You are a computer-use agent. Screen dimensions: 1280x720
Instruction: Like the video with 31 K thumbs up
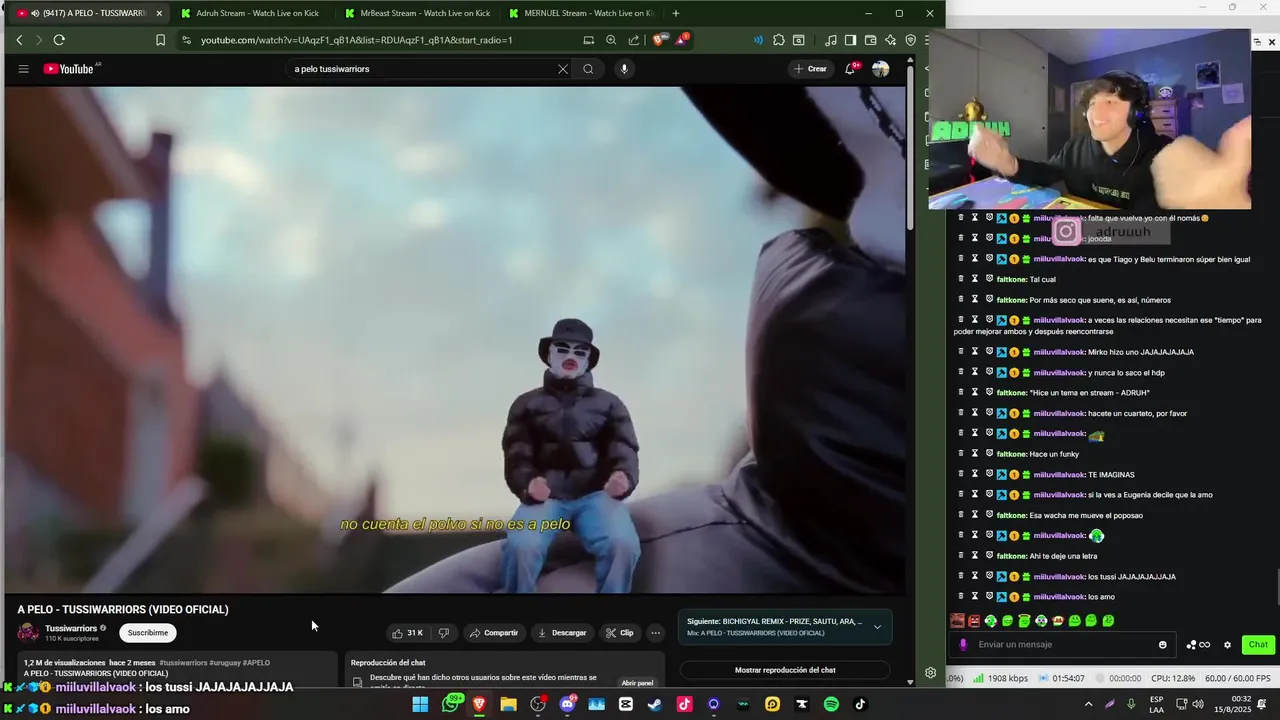tap(408, 633)
